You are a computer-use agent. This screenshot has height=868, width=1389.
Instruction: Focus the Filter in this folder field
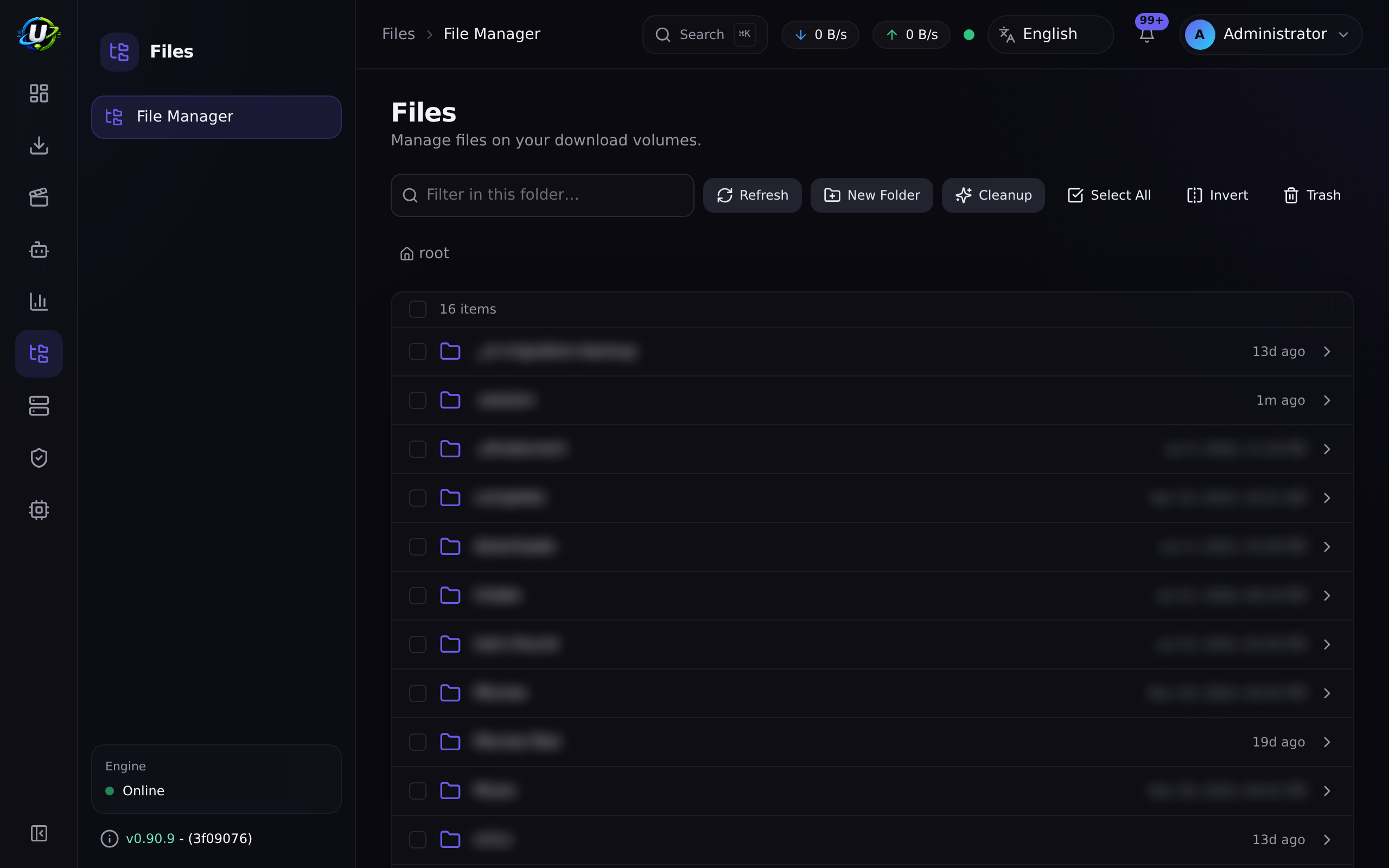pos(543,195)
